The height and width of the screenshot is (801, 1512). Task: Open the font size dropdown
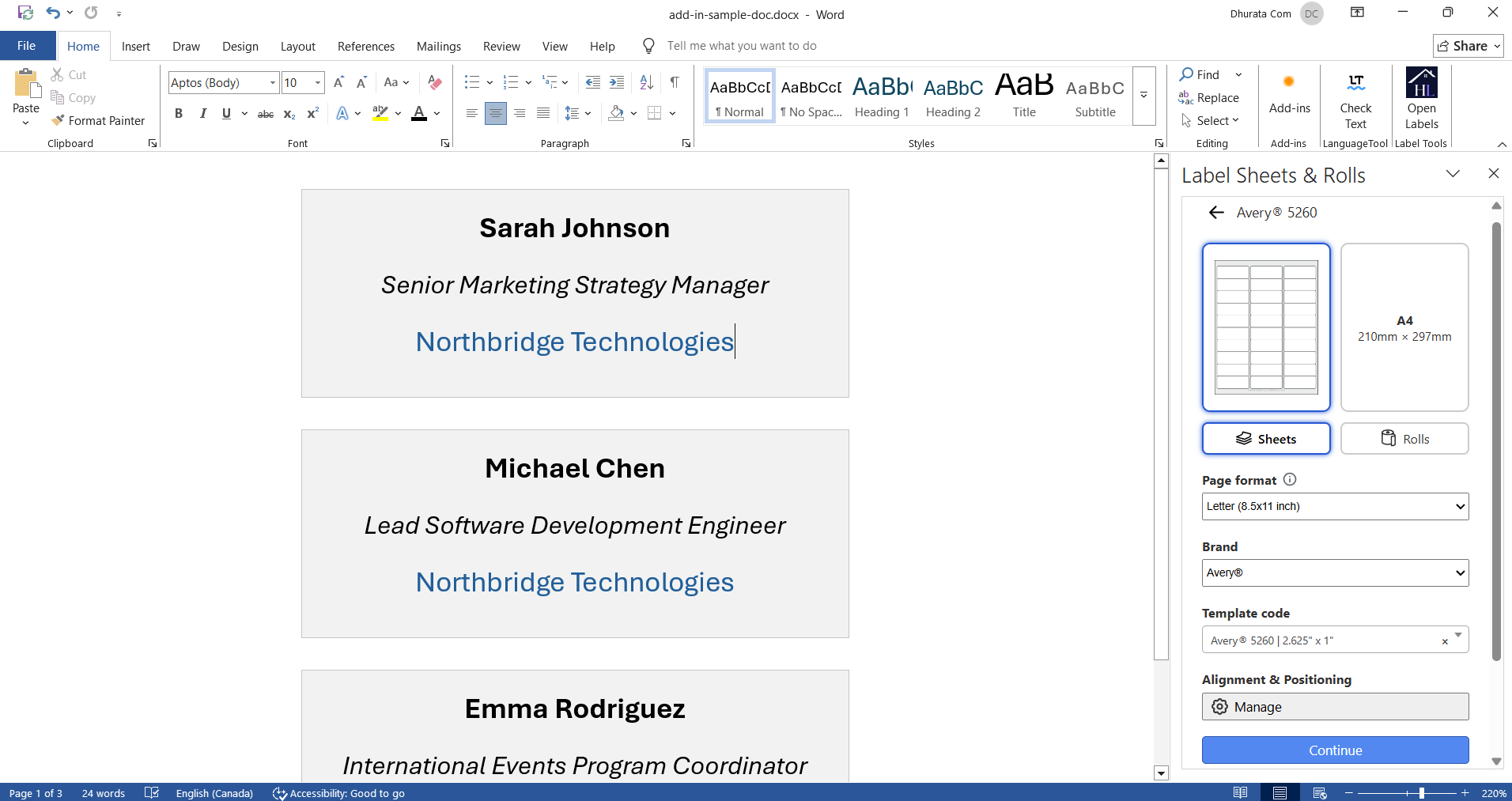coord(317,82)
